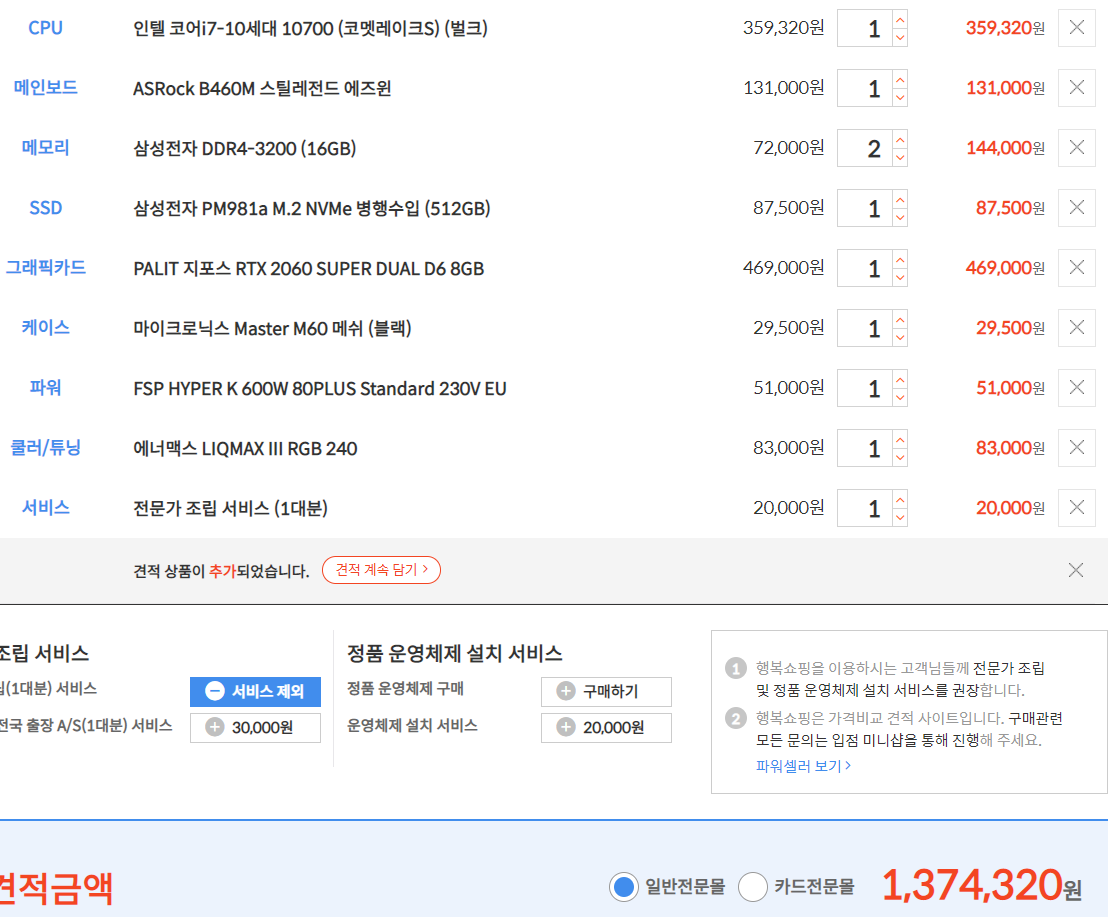Decrease 파워 quantity with down arrow
Screen dimensions: 1117x917
tap(900, 397)
